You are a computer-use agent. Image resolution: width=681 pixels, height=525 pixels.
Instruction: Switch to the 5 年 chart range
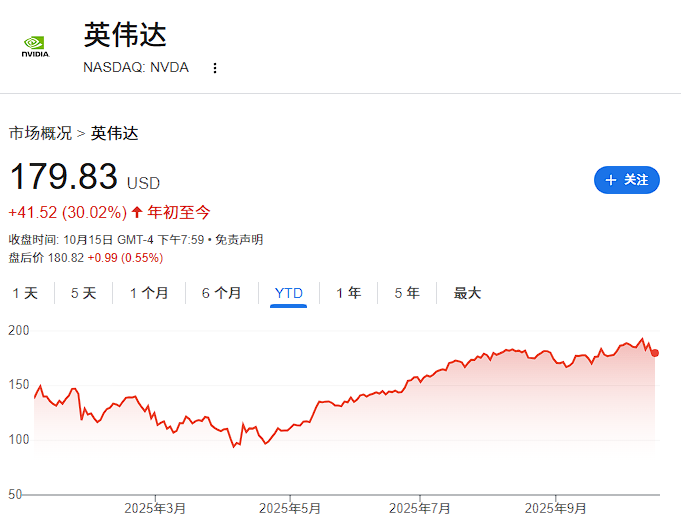pyautogui.click(x=407, y=293)
